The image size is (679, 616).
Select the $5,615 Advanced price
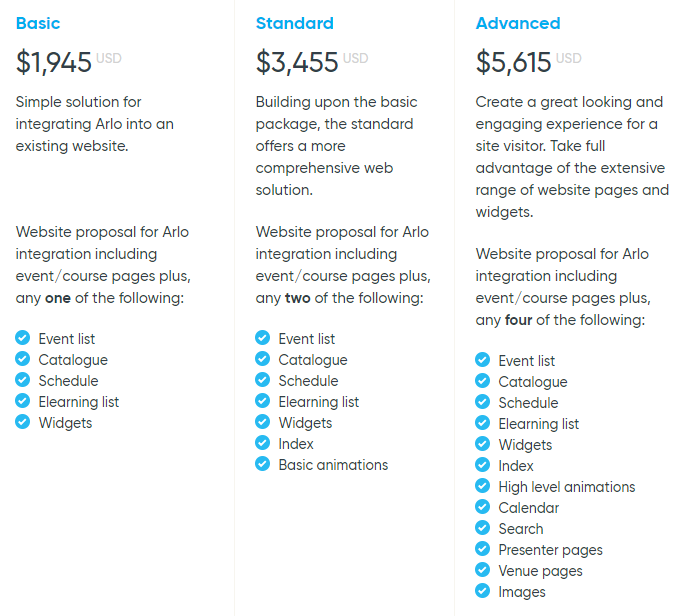tap(514, 62)
